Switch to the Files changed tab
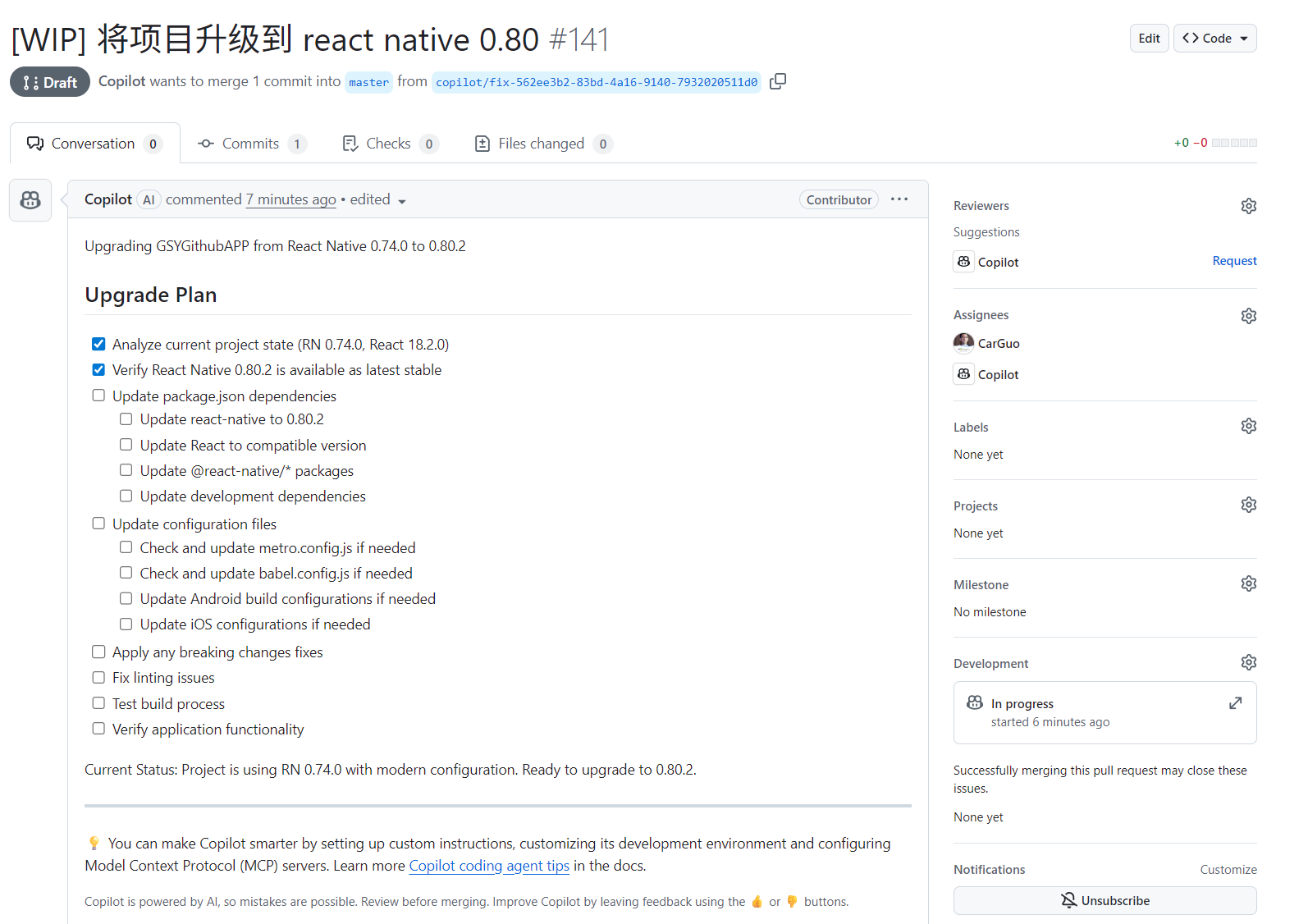 [x=543, y=144]
